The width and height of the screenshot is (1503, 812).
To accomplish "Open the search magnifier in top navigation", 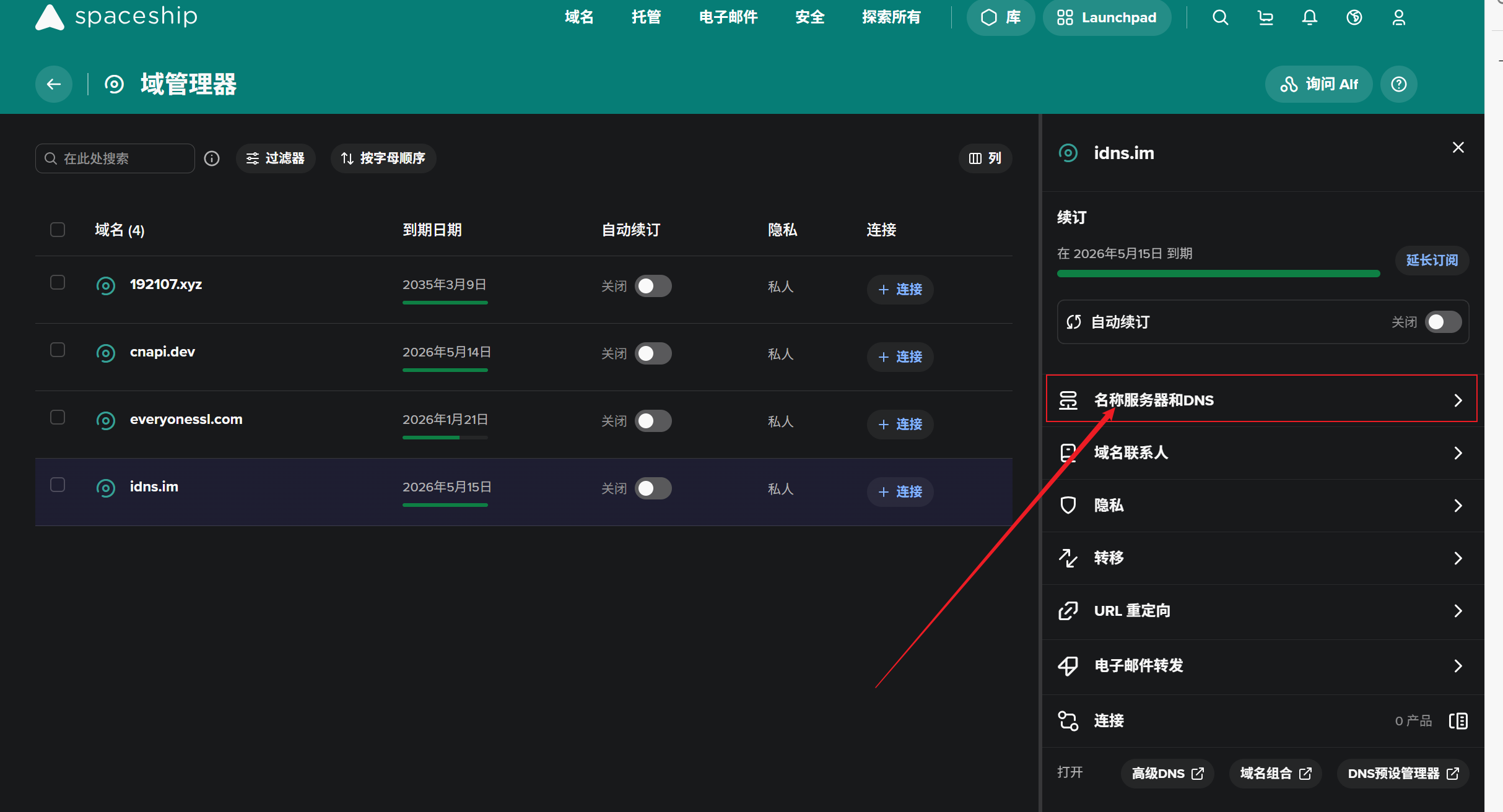I will point(1220,17).
